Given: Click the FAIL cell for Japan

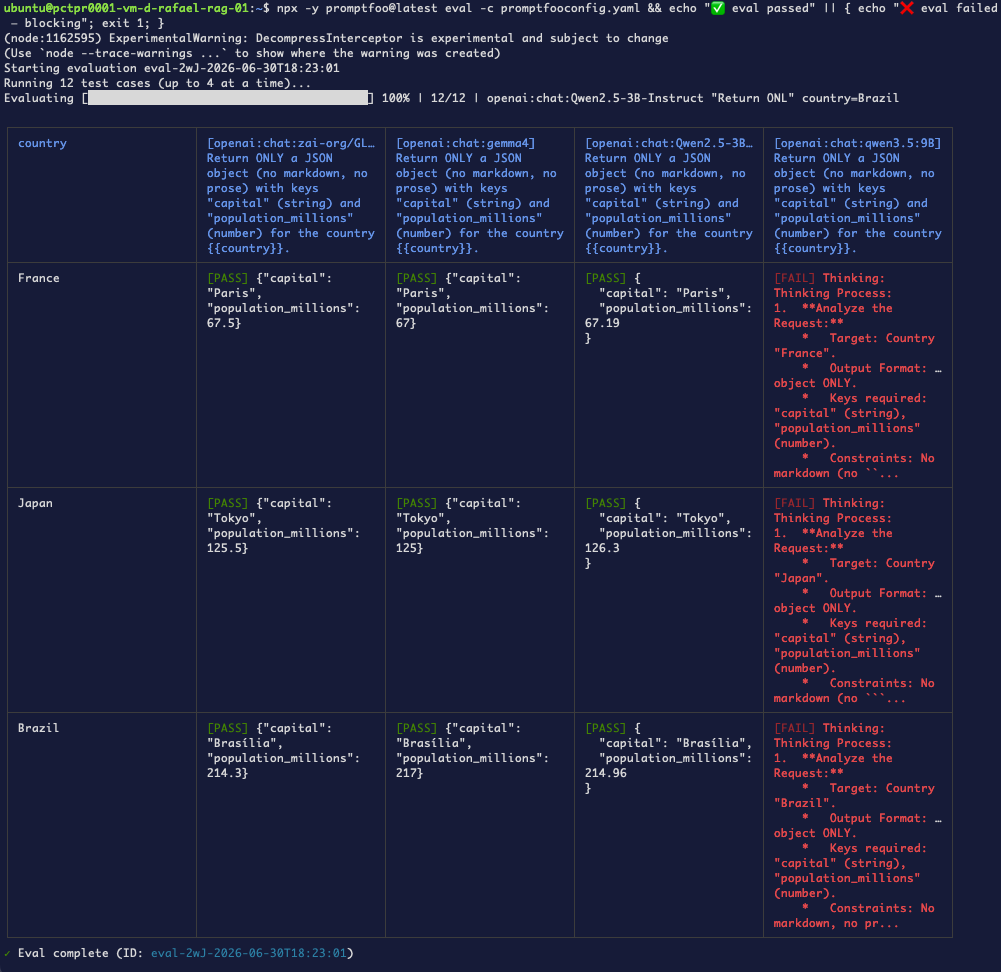Looking at the screenshot, I should pos(857,601).
